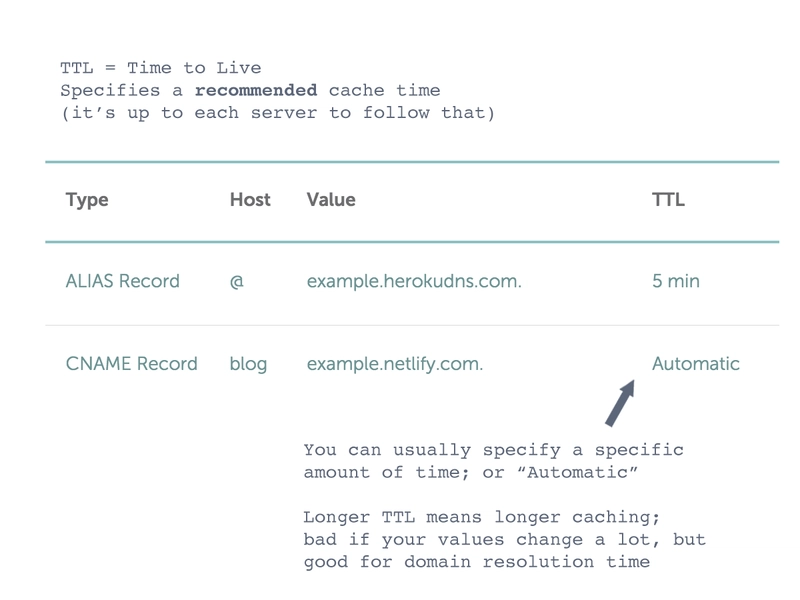Click the quoted Automatic text in note
800x600 pixels.
click(x=577, y=472)
